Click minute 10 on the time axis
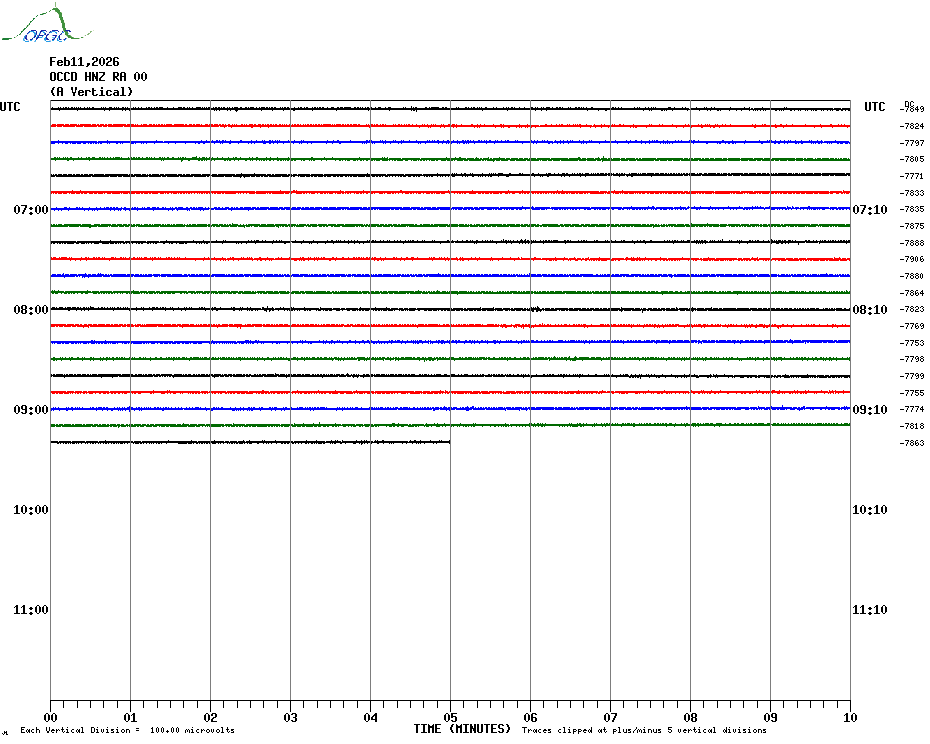Image resolution: width=930 pixels, height=744 pixels. 849,717
